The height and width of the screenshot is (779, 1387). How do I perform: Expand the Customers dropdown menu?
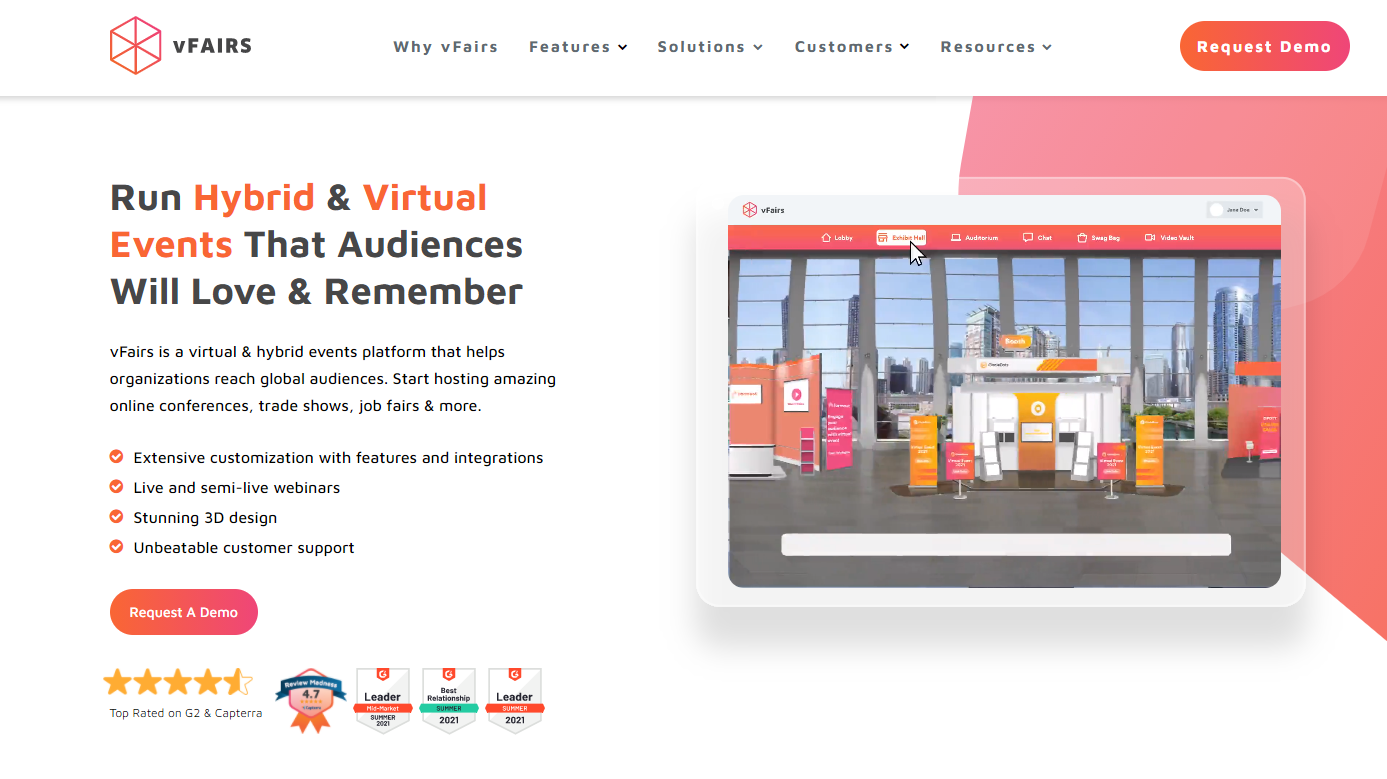click(852, 47)
